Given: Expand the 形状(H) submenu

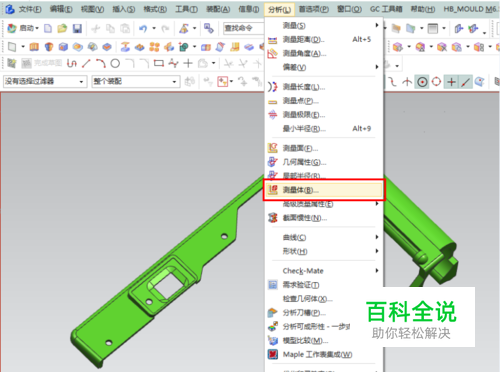Looking at the screenshot, I should pos(323,251).
